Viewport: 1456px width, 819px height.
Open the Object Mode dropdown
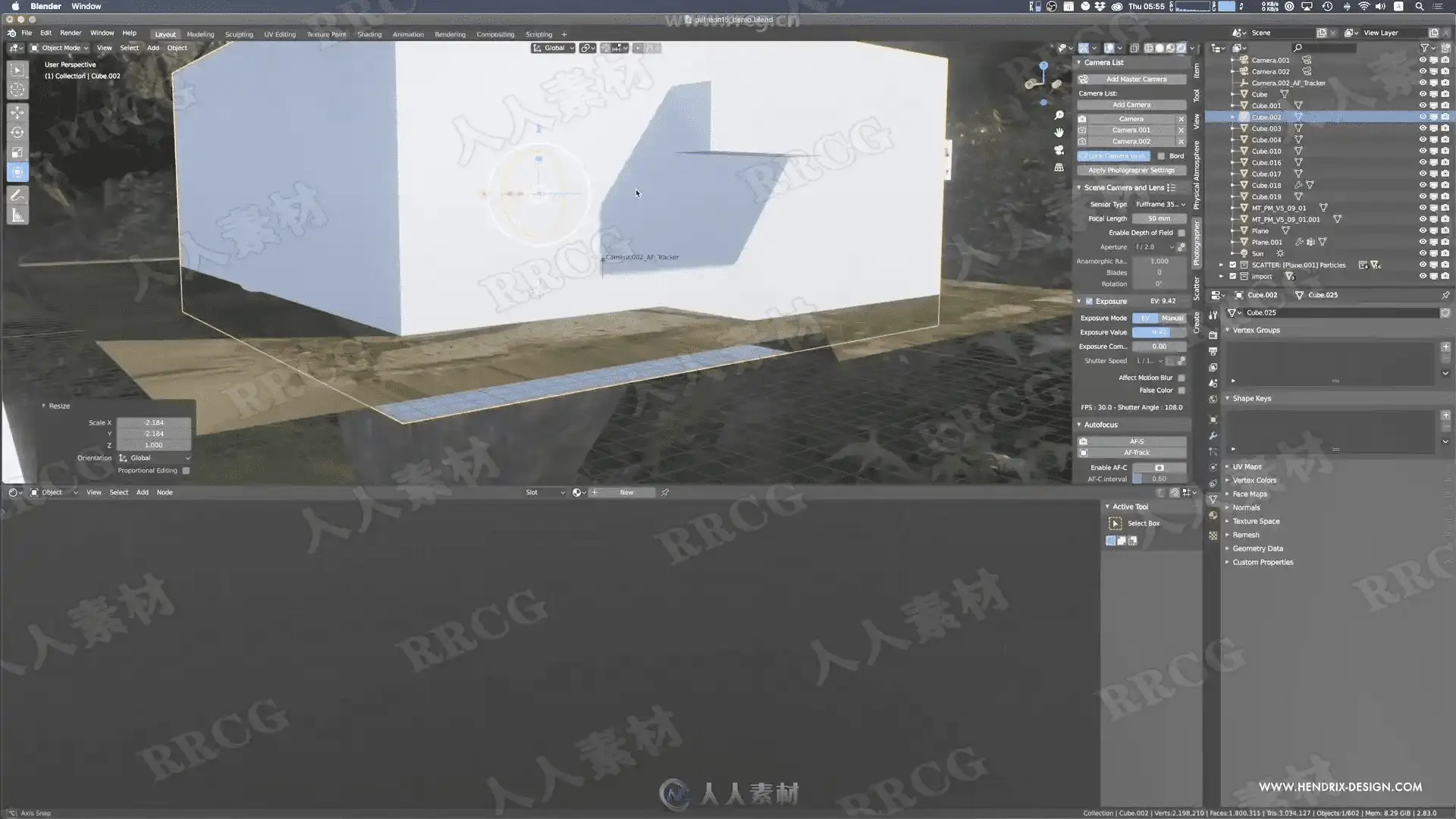tap(59, 48)
